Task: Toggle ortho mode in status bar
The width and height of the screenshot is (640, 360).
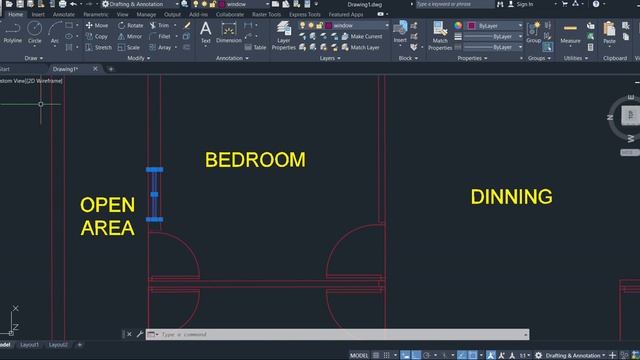Action: pos(416,355)
